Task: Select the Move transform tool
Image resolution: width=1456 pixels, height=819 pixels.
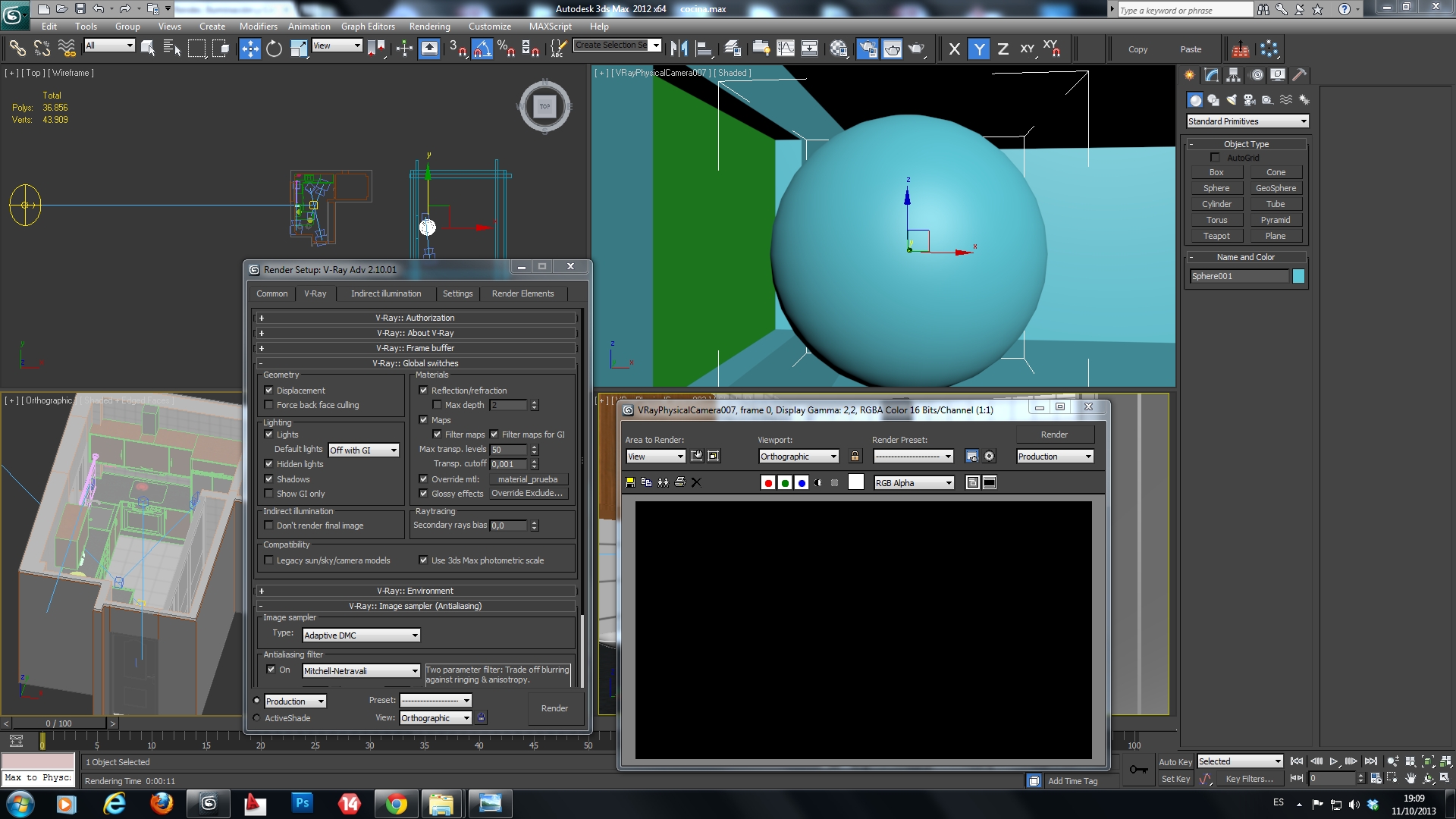Action: click(x=249, y=49)
